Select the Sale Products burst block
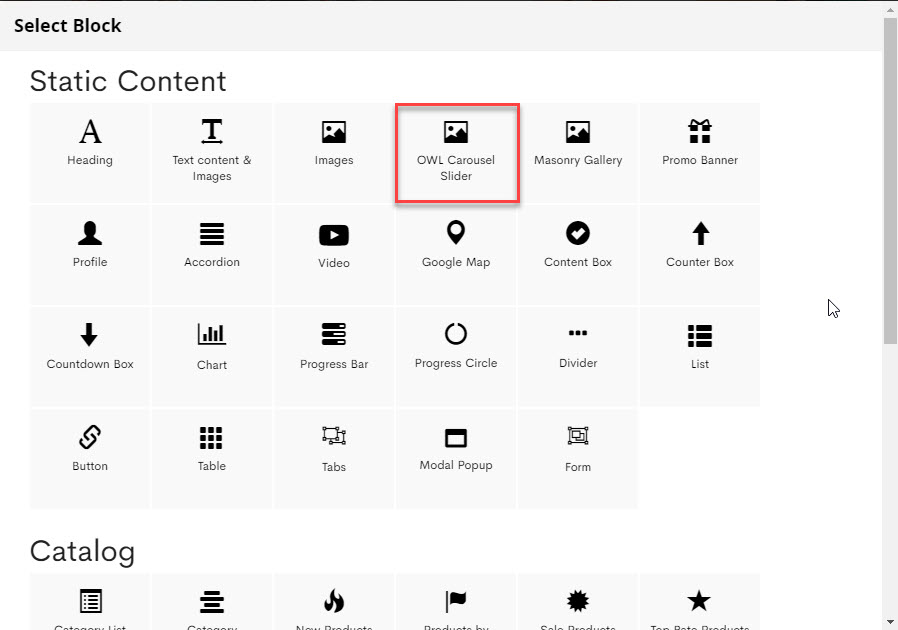 (578, 602)
